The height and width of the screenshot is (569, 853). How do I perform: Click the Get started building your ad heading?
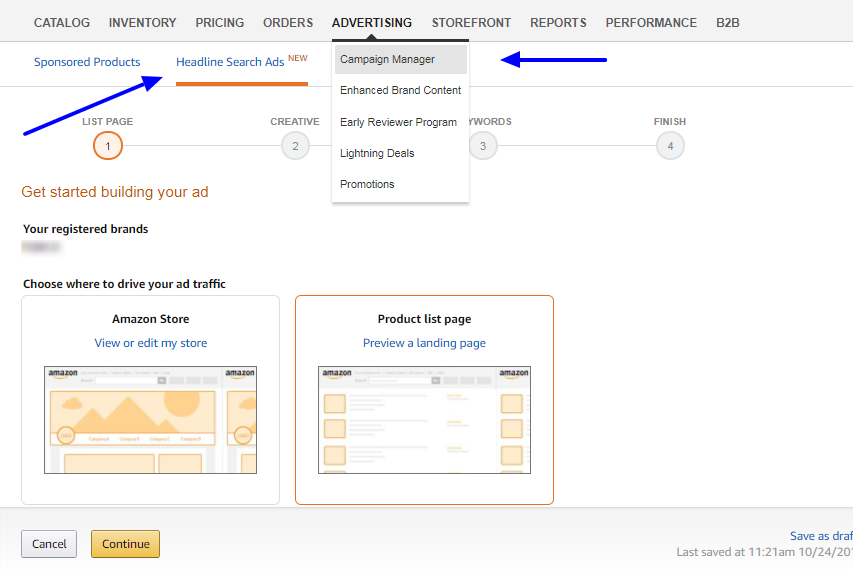pyautogui.click(x=115, y=192)
